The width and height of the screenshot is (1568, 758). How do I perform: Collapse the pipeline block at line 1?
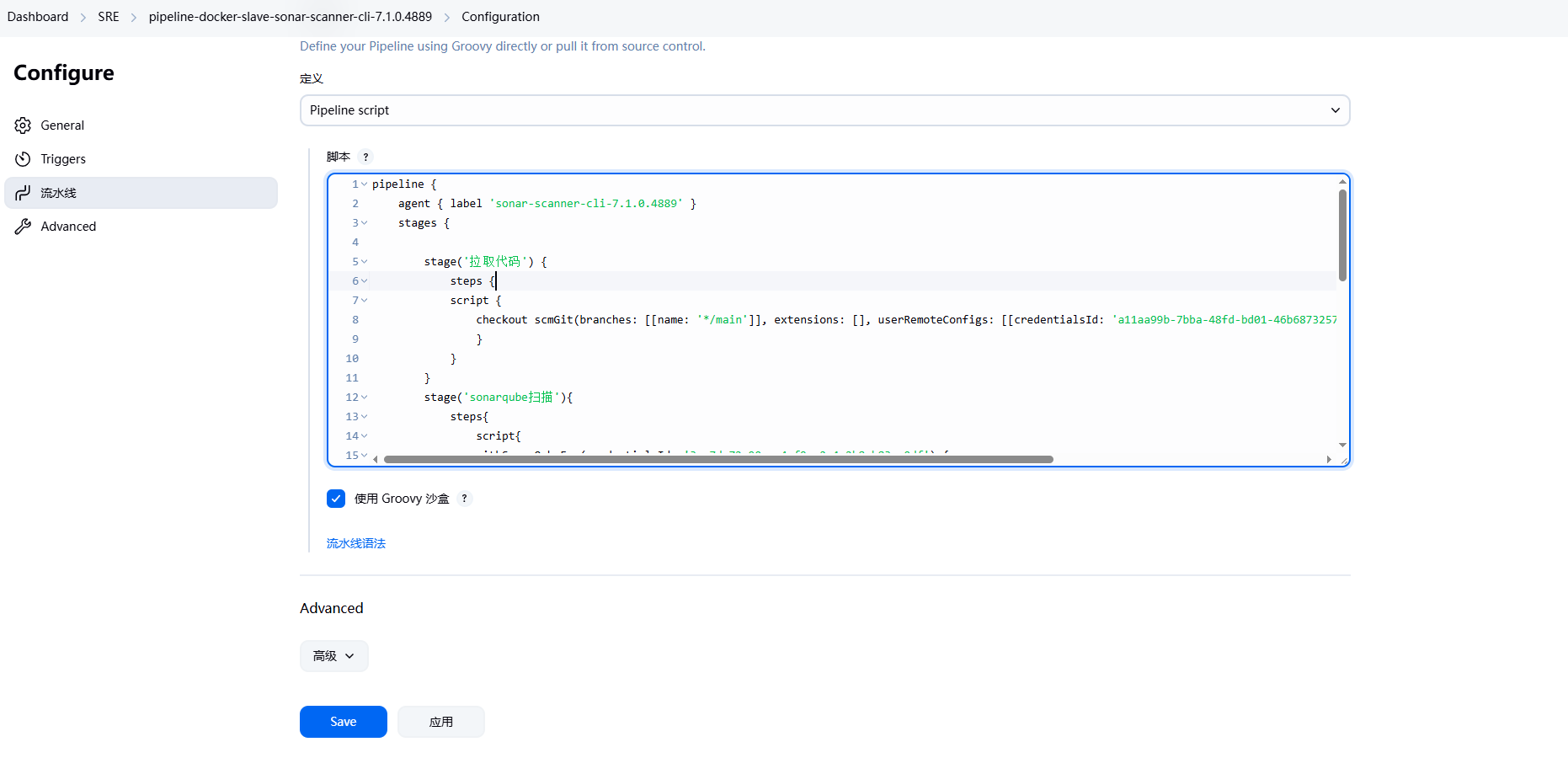(x=365, y=184)
